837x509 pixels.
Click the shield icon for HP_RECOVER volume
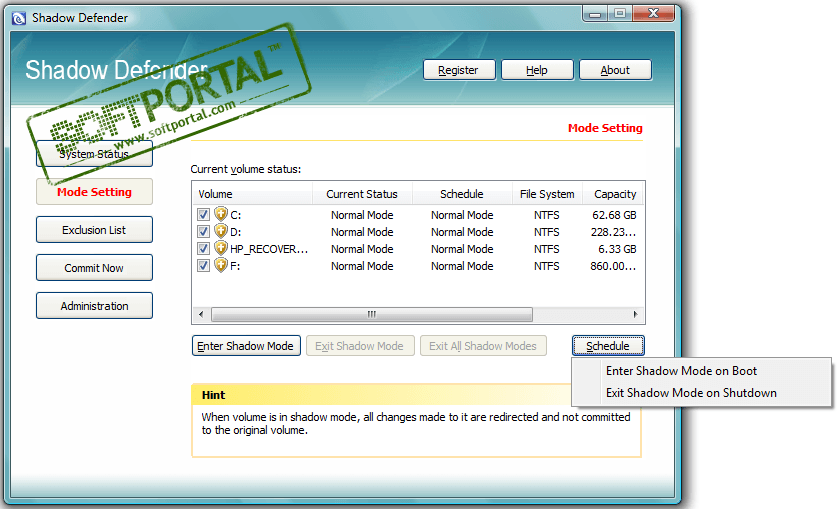[x=221, y=249]
